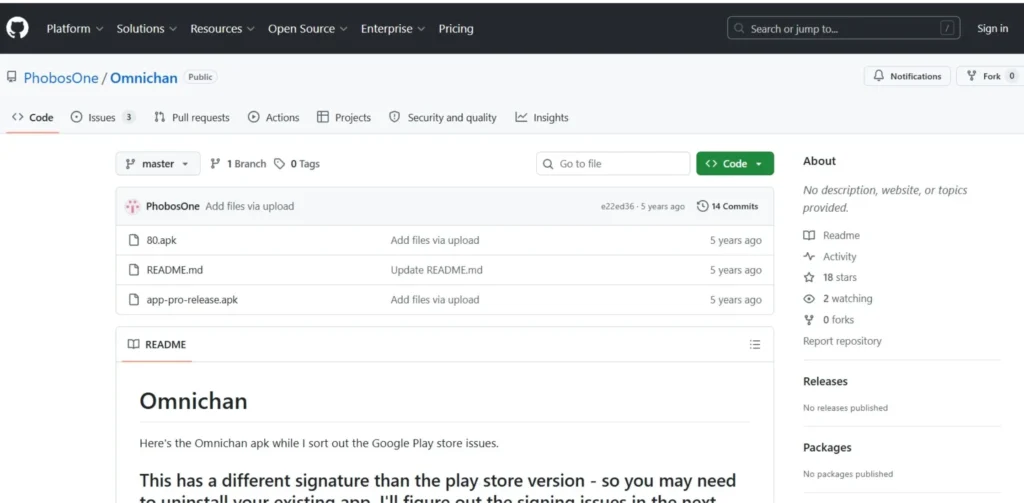Switch to the Issues tab
This screenshot has width=1024, height=503.
pos(103,118)
